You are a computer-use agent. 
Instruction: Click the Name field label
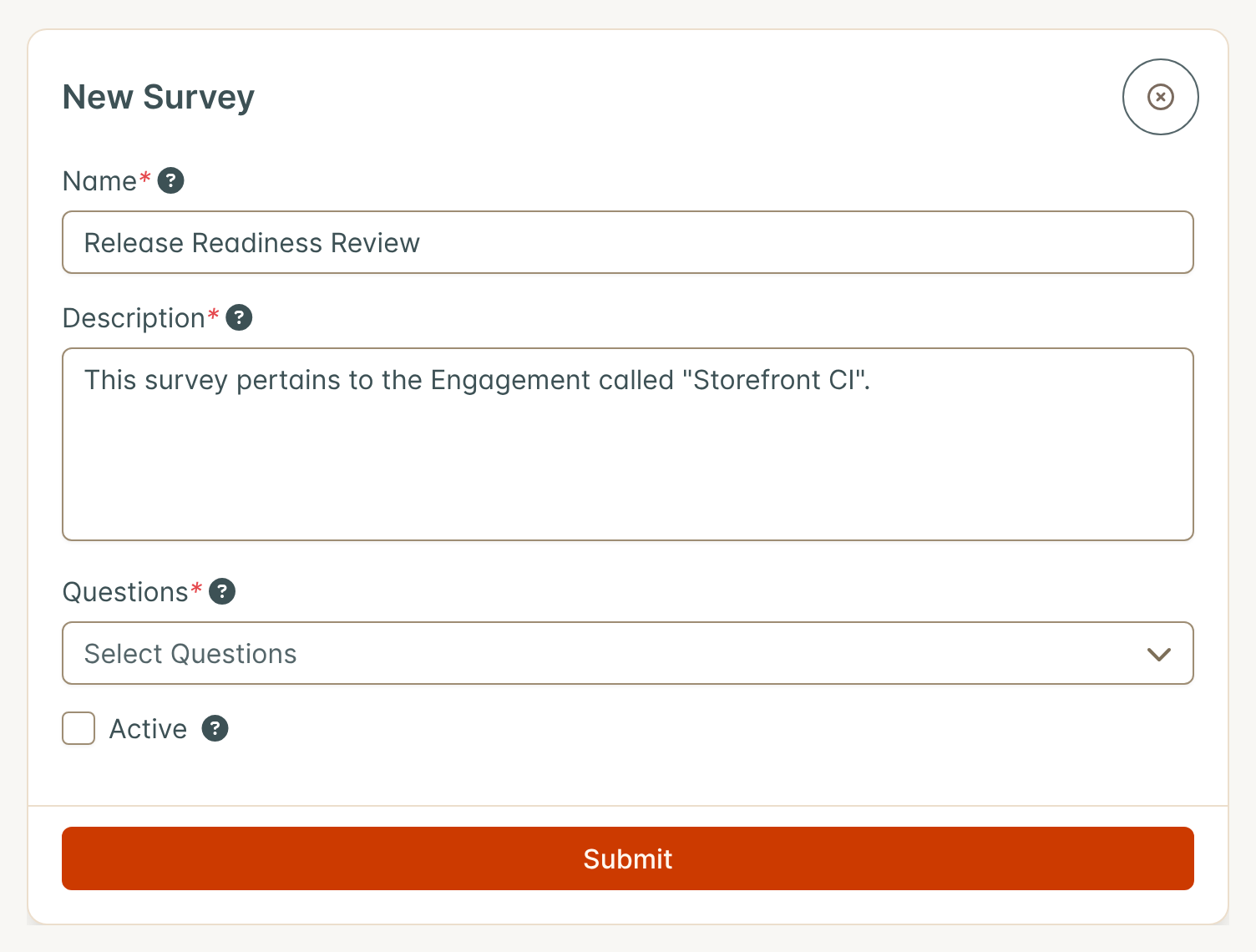pyautogui.click(x=99, y=181)
